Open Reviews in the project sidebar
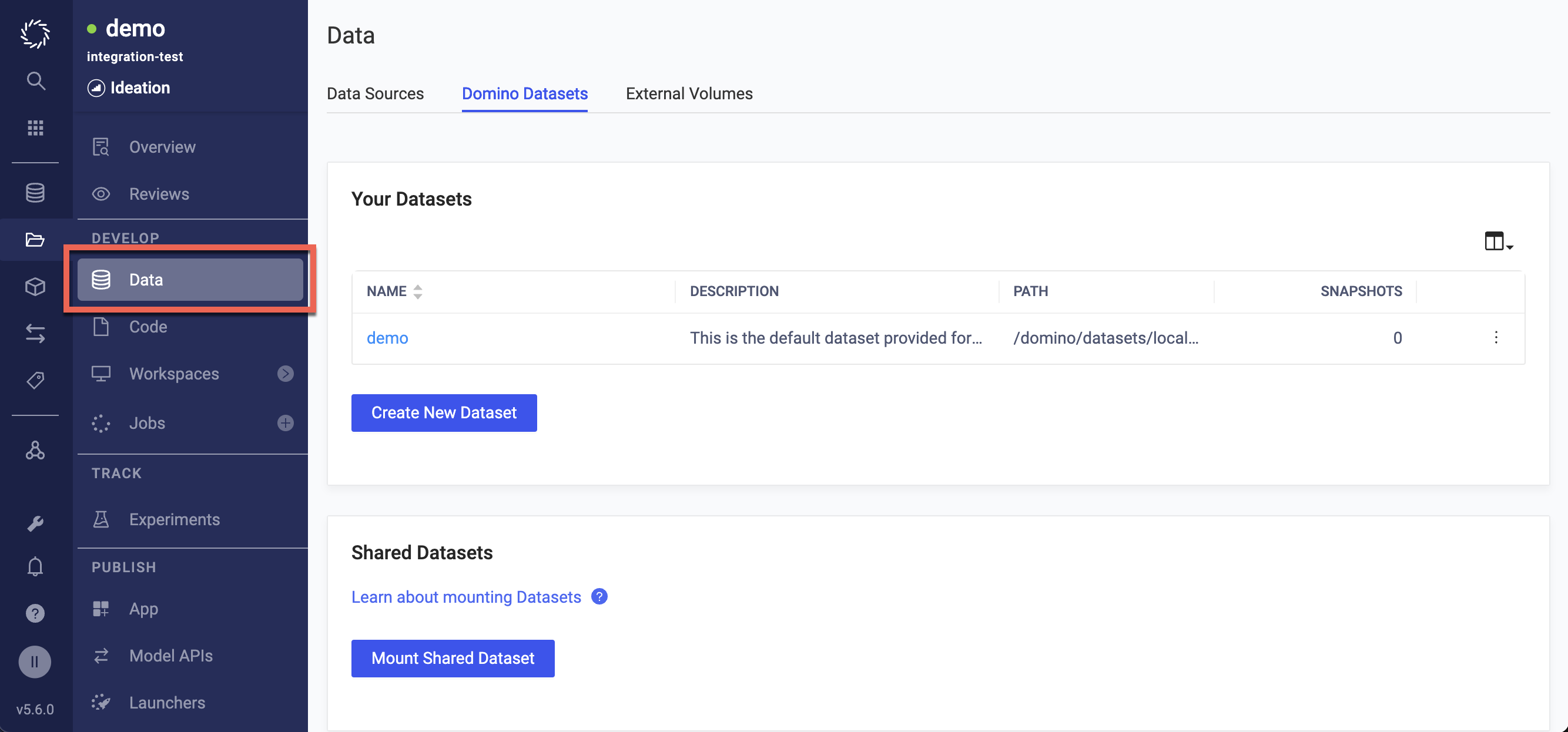The image size is (1568, 732). pyautogui.click(x=190, y=193)
